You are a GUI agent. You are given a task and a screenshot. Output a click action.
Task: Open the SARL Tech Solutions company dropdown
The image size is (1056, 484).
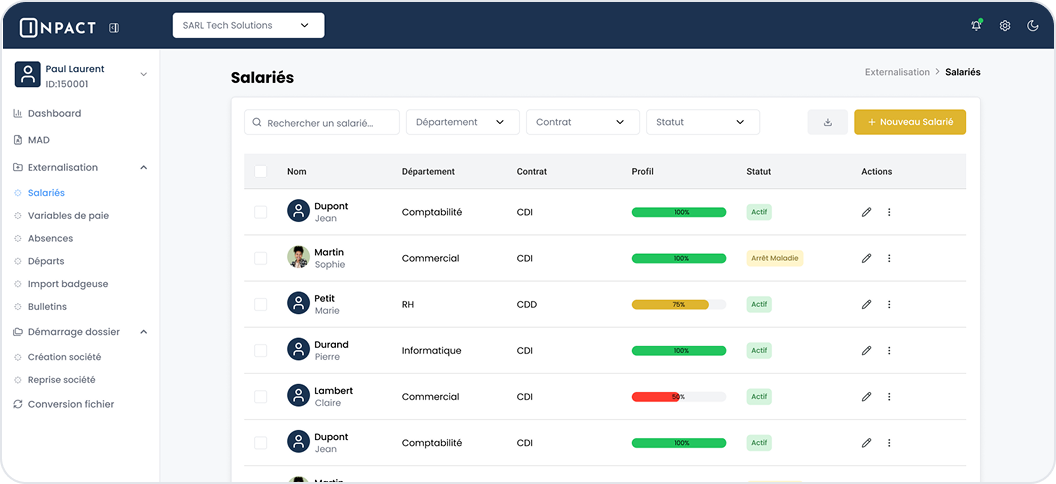point(249,26)
